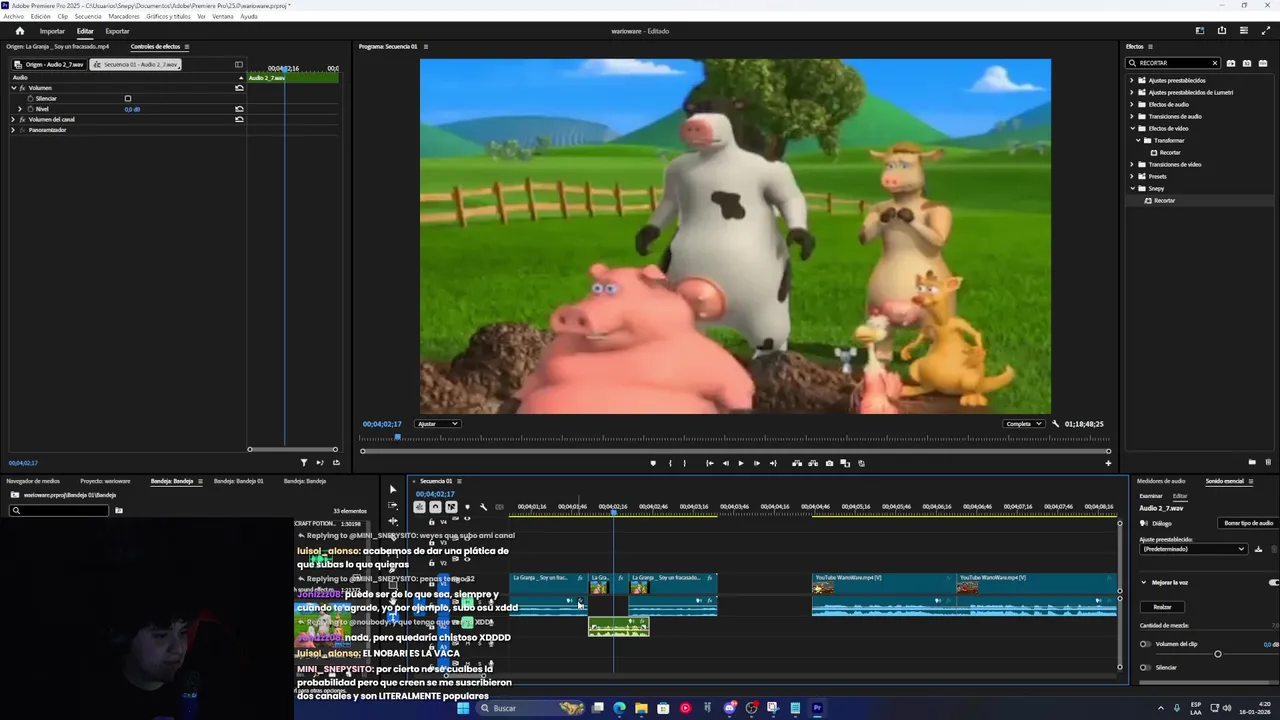Delete the audio preset trash icon

1273,549
